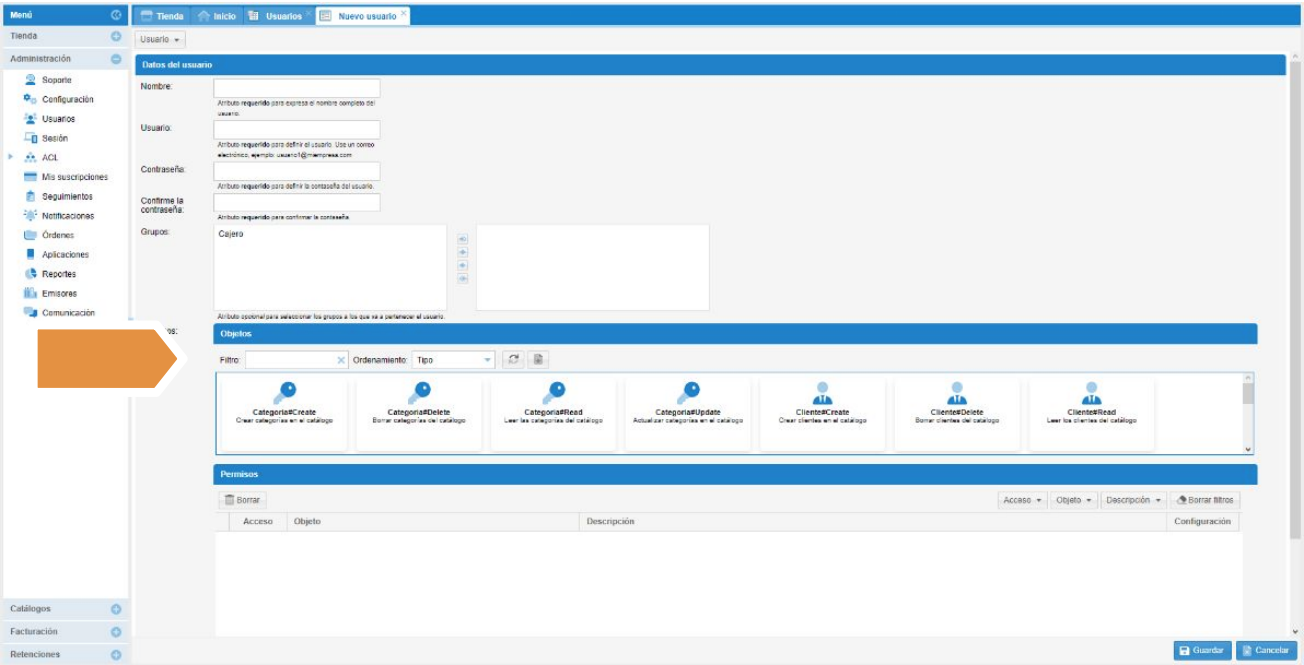Click the Soporte sidebar icon
This screenshot has height=665, width=1304.
coord(30,80)
